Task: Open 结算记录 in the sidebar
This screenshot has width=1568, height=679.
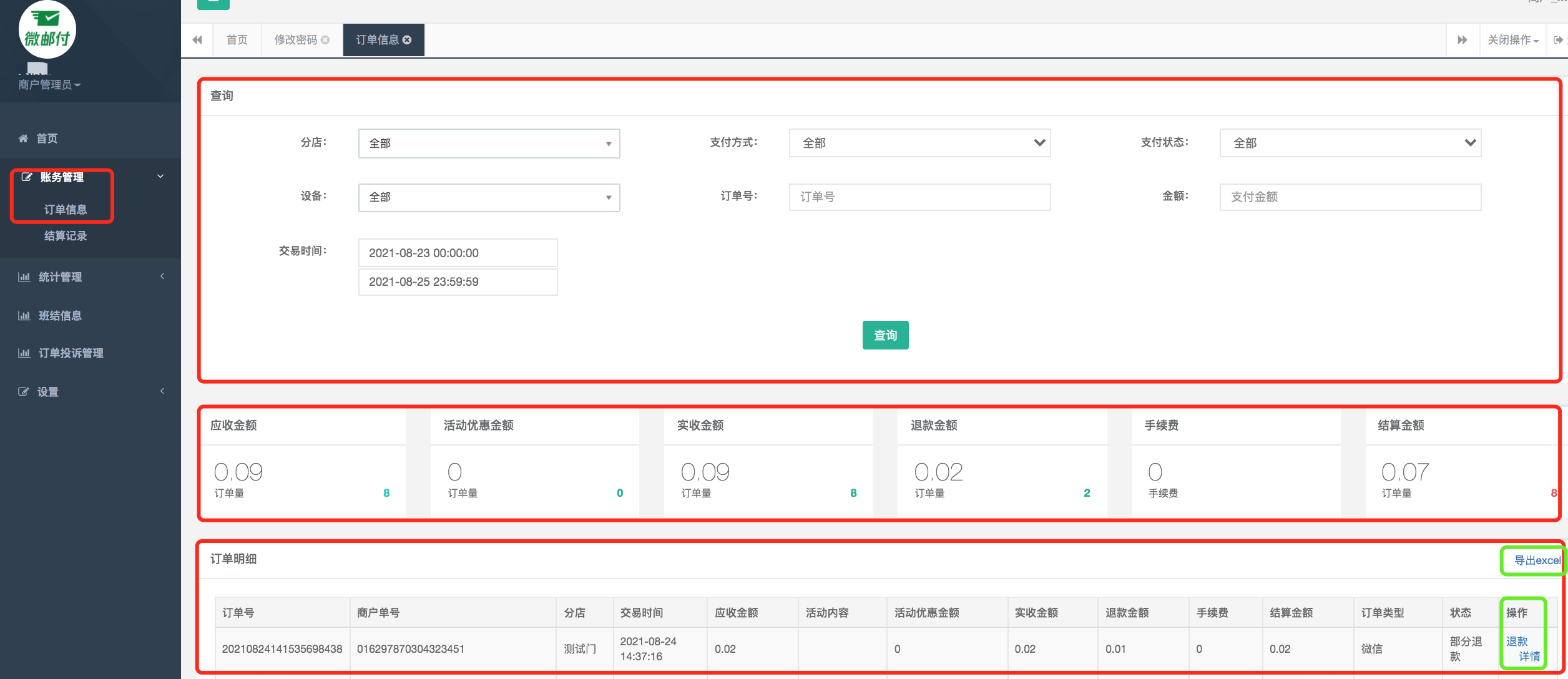Action: [65, 236]
